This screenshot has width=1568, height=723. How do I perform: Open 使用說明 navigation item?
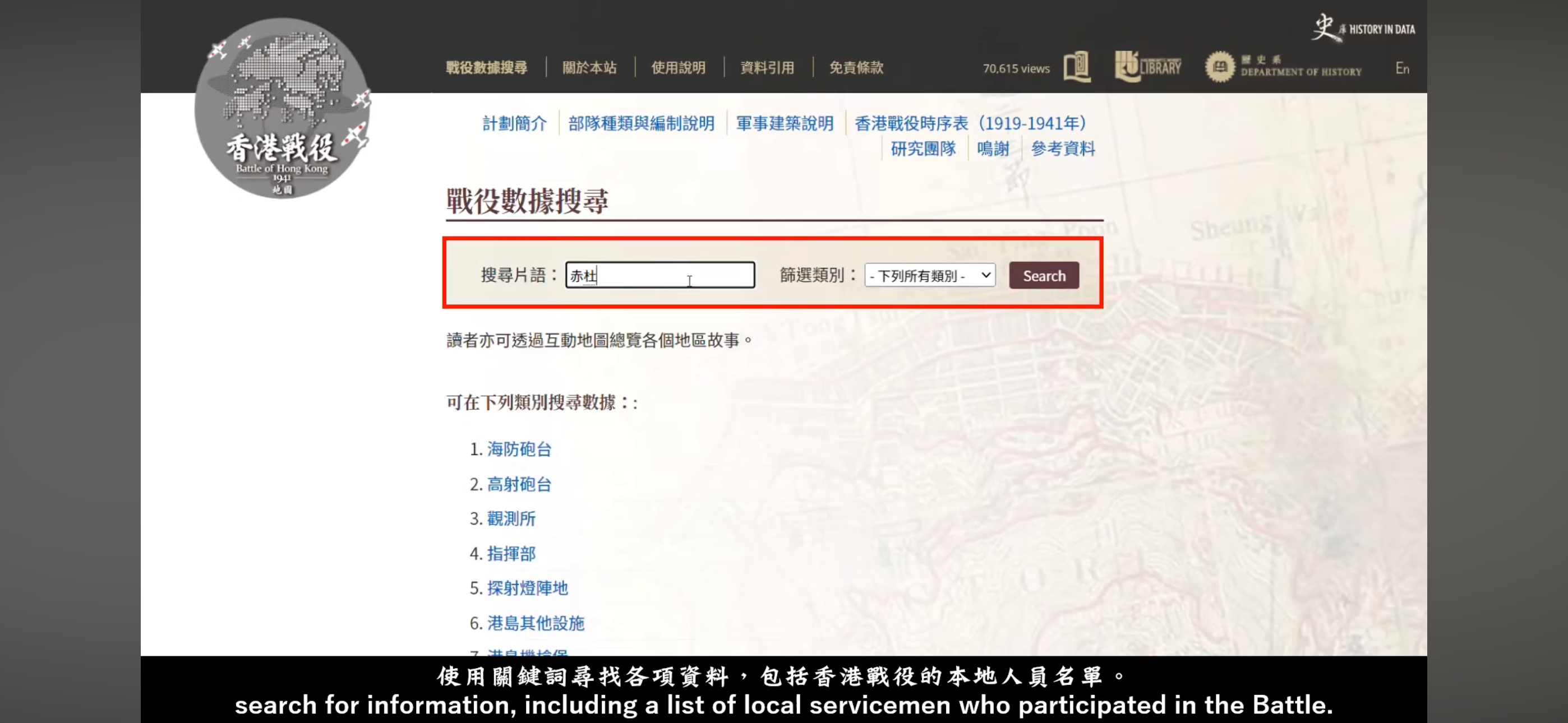[x=678, y=68]
